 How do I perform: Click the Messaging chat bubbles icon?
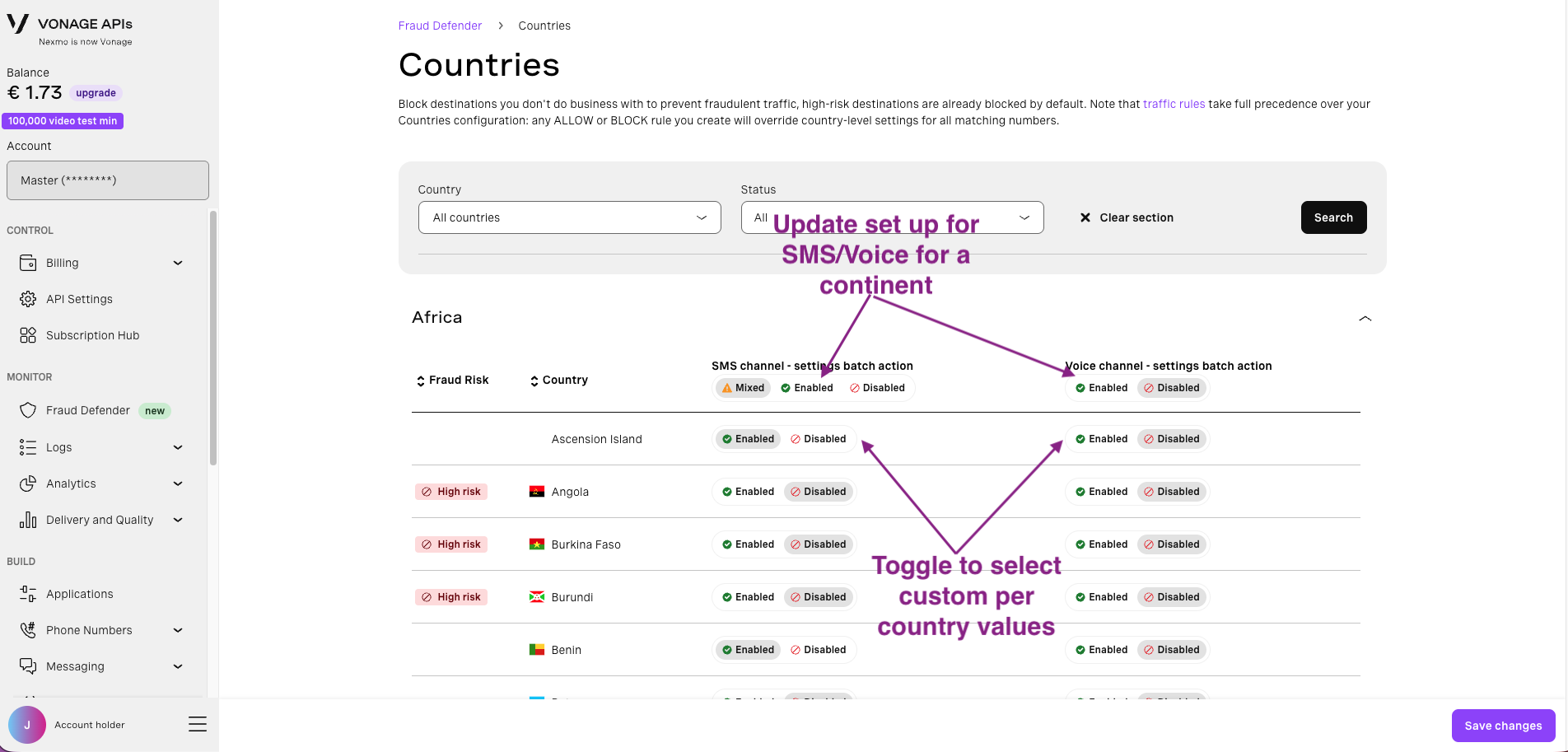point(28,666)
